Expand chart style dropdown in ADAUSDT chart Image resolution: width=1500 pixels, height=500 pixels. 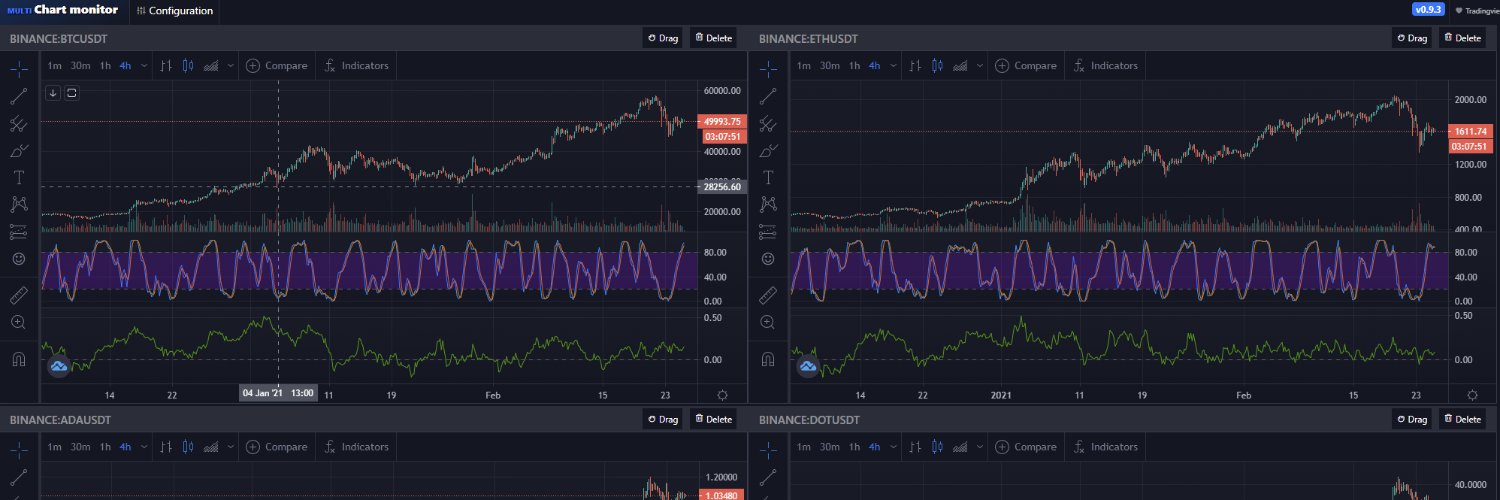coord(231,447)
